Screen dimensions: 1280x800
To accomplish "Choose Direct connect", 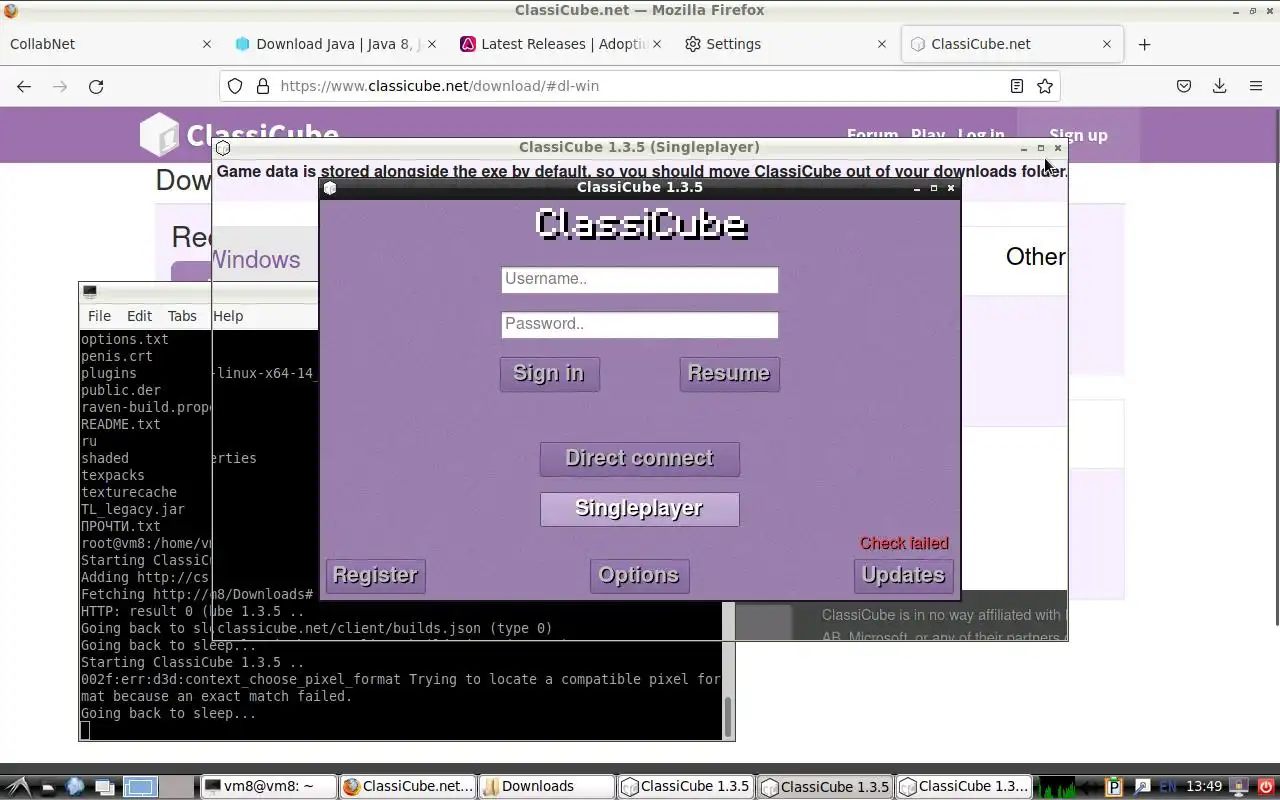I will coord(639,459).
